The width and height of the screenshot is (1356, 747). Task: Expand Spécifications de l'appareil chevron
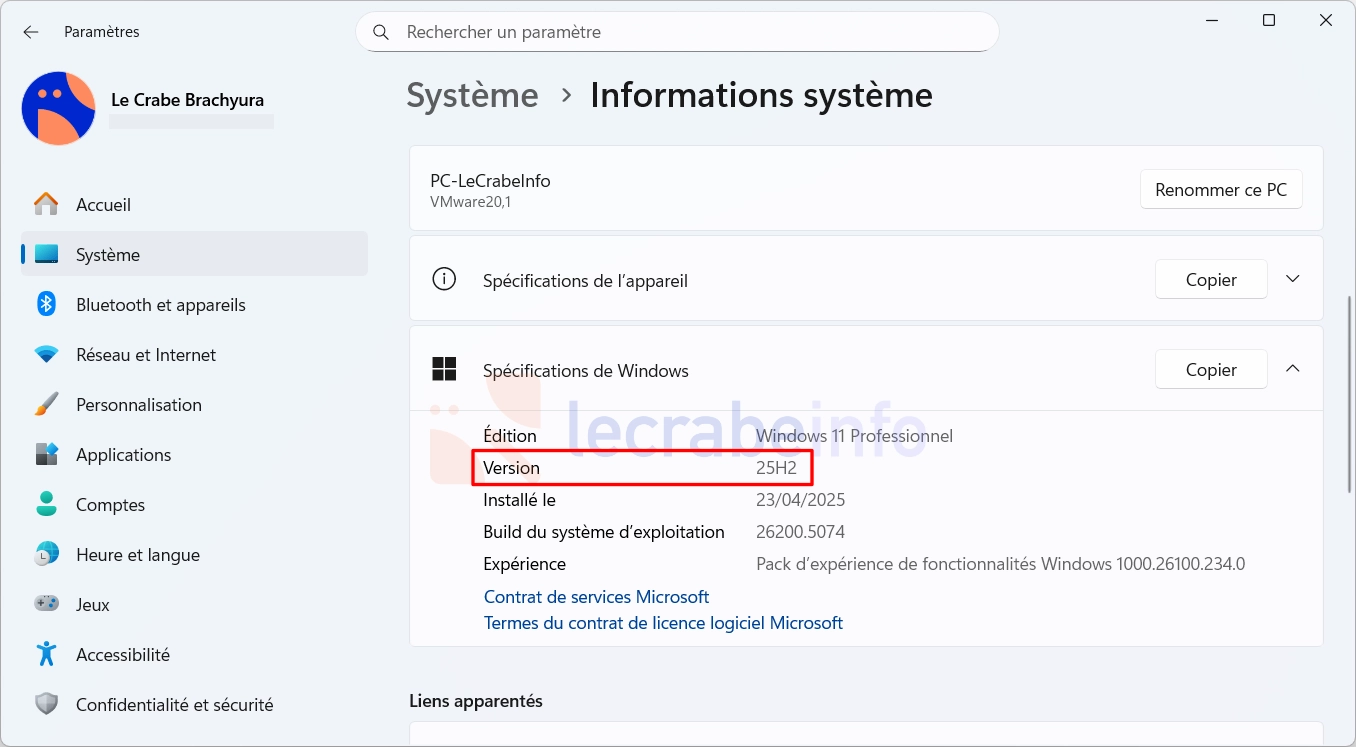coord(1293,279)
